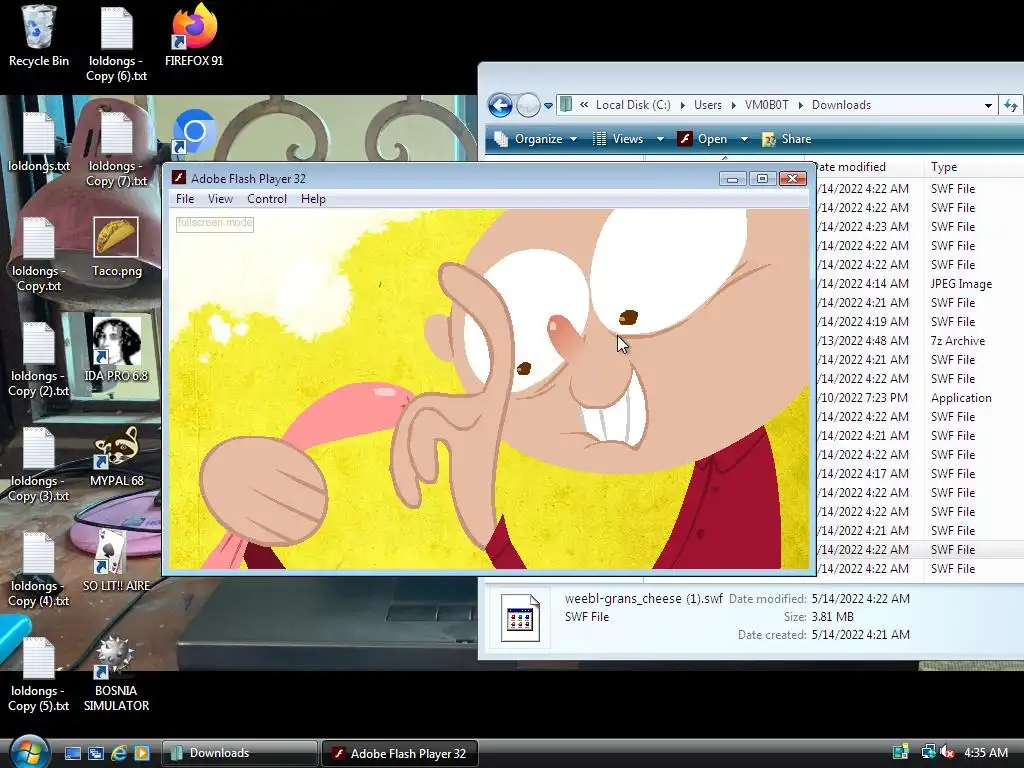Viewport: 1024px width, 768px height.
Task: Open the Control menu in Flash Player
Action: pyautogui.click(x=266, y=199)
